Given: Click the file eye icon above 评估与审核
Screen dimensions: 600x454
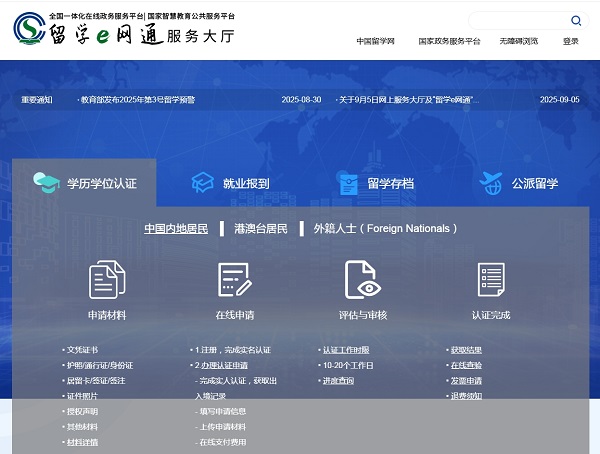Looking at the screenshot, I should tap(363, 280).
